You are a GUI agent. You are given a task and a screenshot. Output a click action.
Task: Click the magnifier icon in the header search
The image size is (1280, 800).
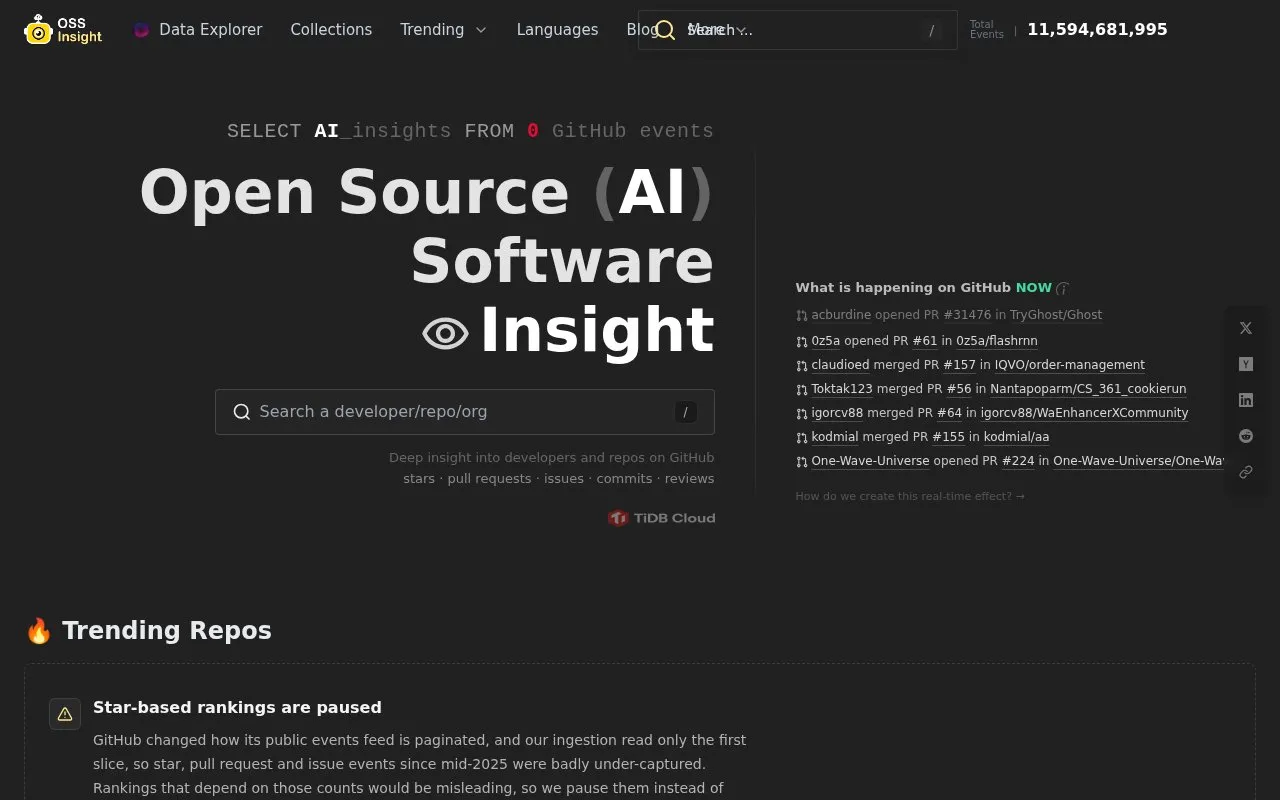pyautogui.click(x=665, y=30)
